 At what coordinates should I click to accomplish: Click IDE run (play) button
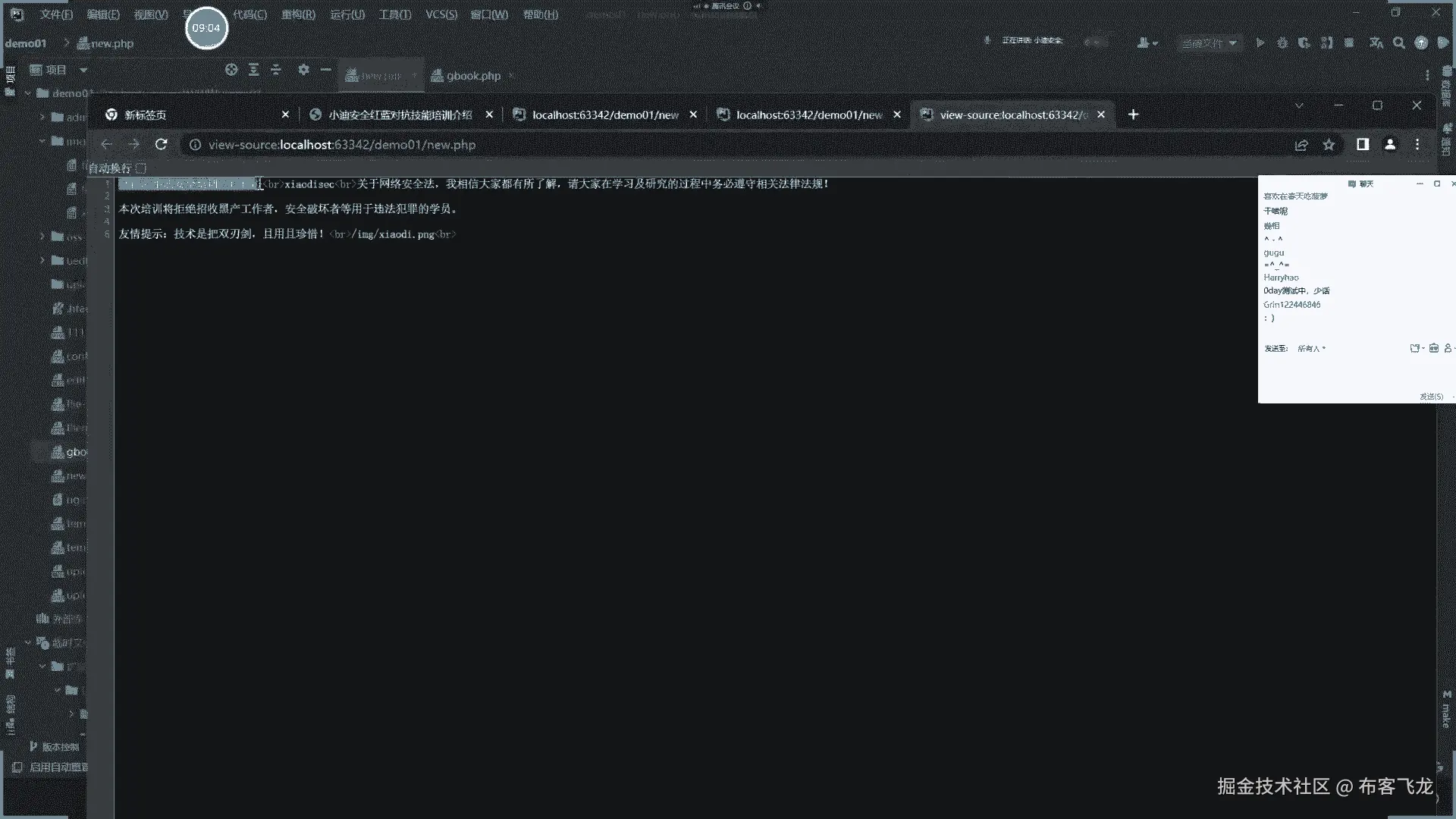coord(1260,43)
